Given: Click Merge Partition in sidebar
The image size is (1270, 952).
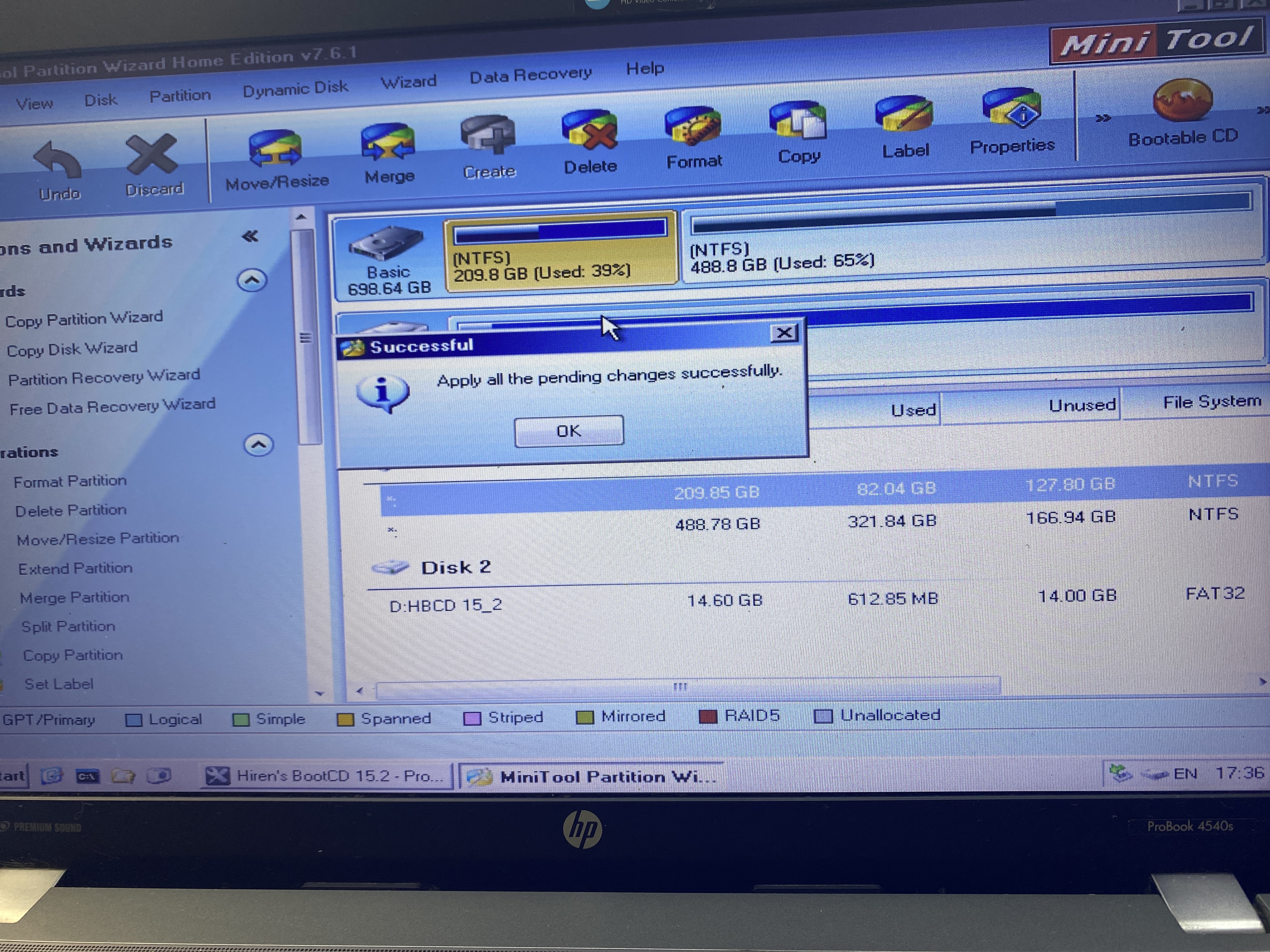Looking at the screenshot, I should [75, 598].
